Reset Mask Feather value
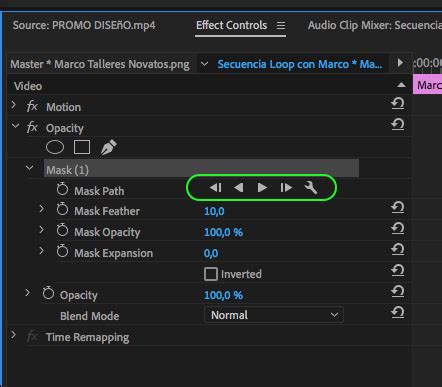 coord(398,208)
